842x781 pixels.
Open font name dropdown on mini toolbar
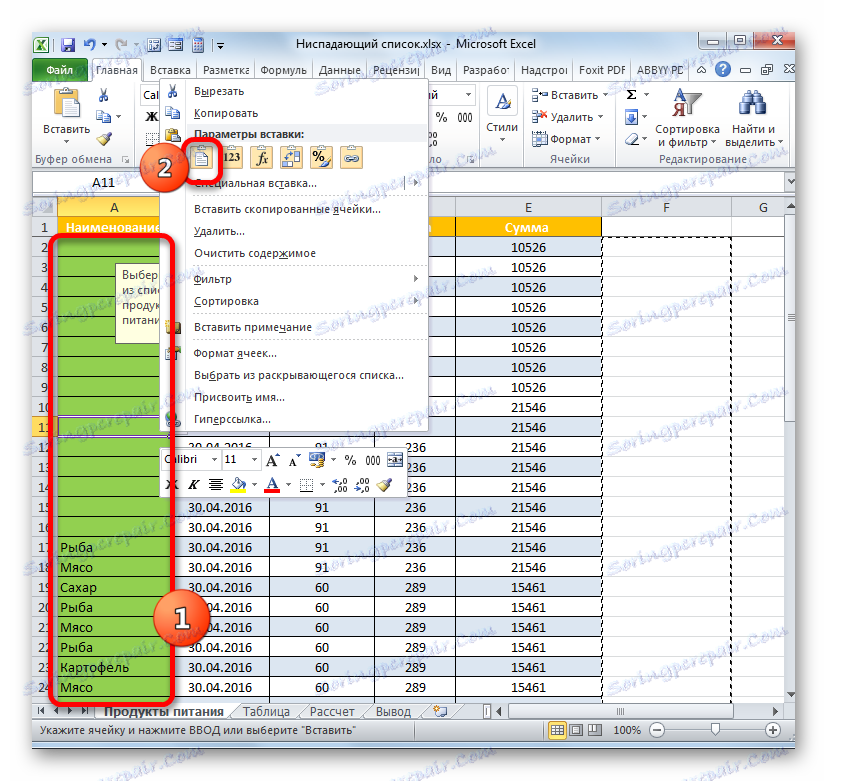(x=214, y=460)
